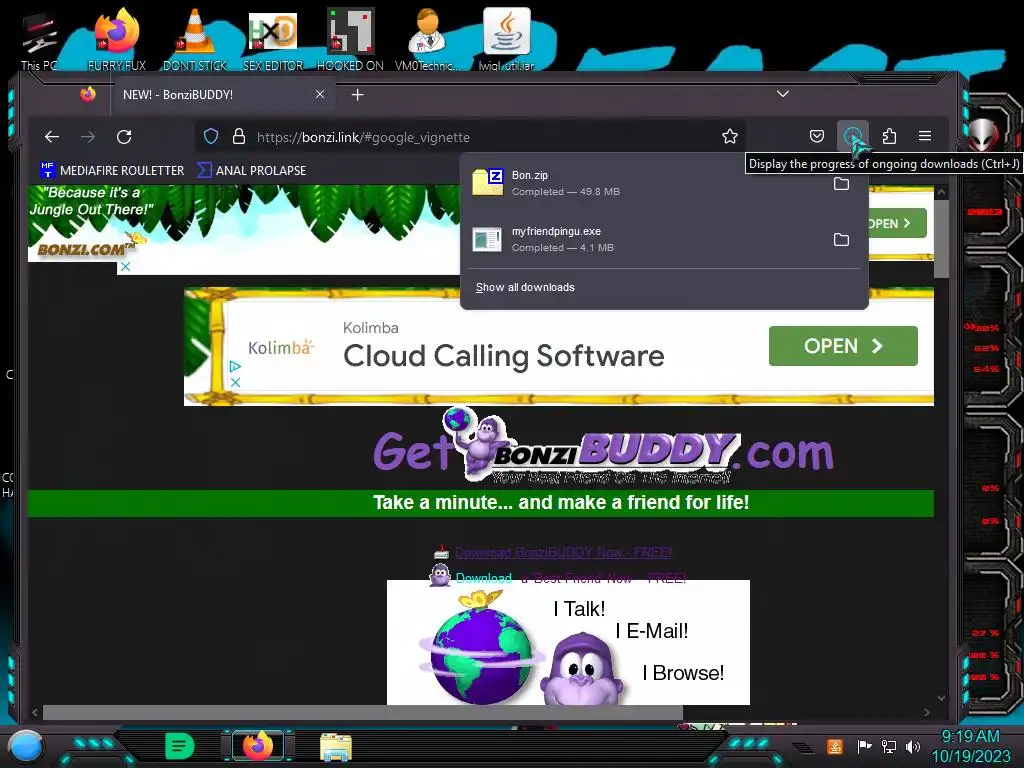The height and width of the screenshot is (768, 1024).
Task: Open lwjgl_util.jar desktop icon
Action: point(506,39)
